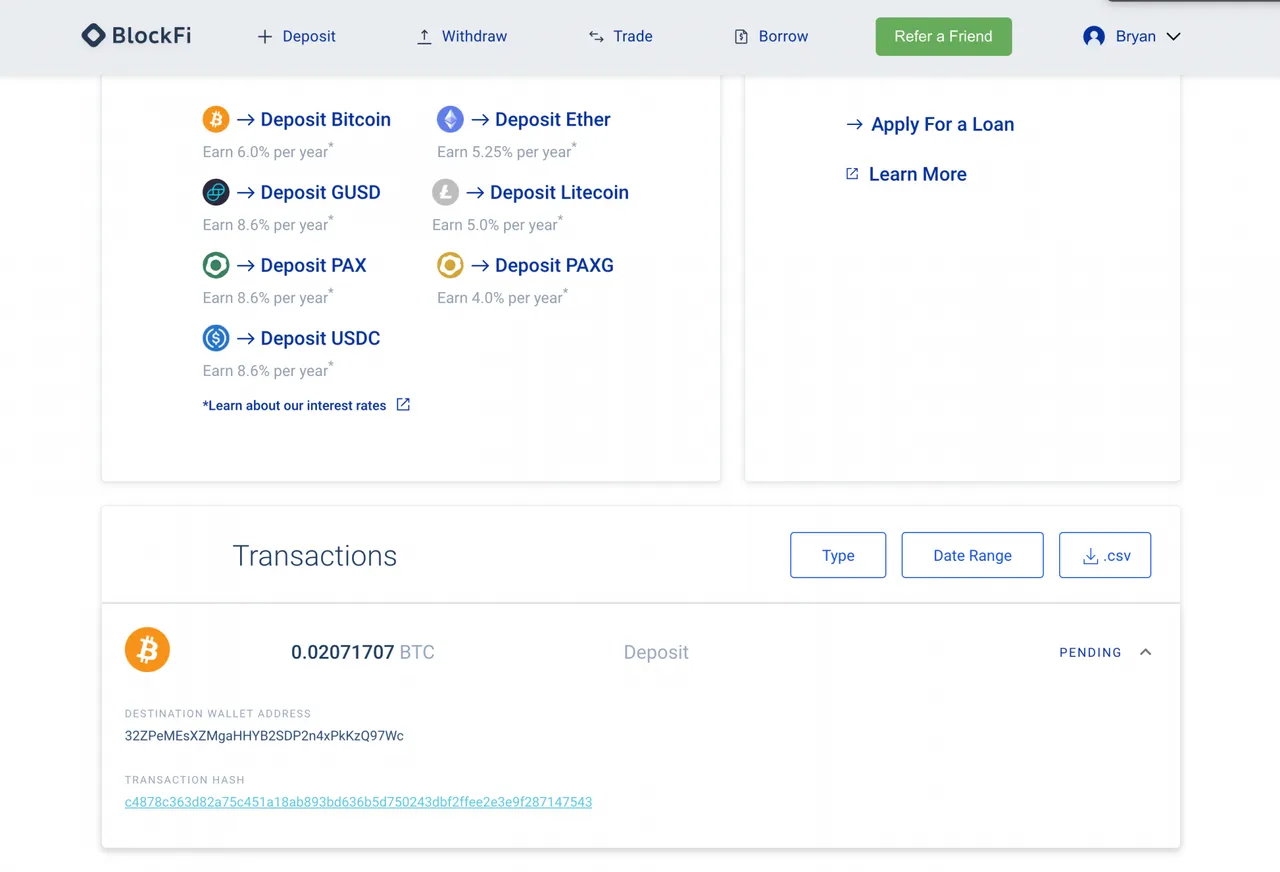The height and width of the screenshot is (872, 1280).
Task: Click the TRANSACTION HASH label
Action: 185,780
